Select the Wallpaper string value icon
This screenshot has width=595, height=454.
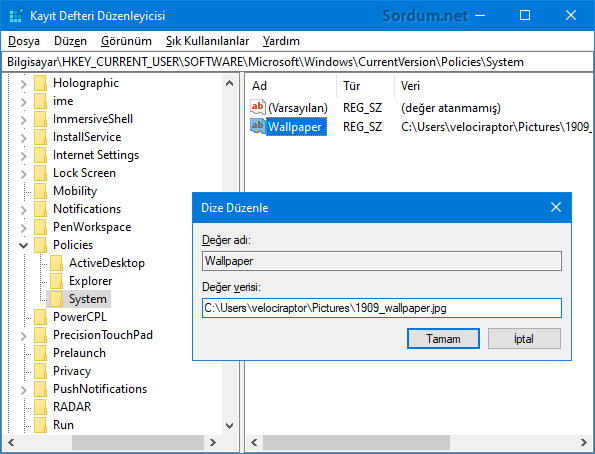click(x=257, y=126)
